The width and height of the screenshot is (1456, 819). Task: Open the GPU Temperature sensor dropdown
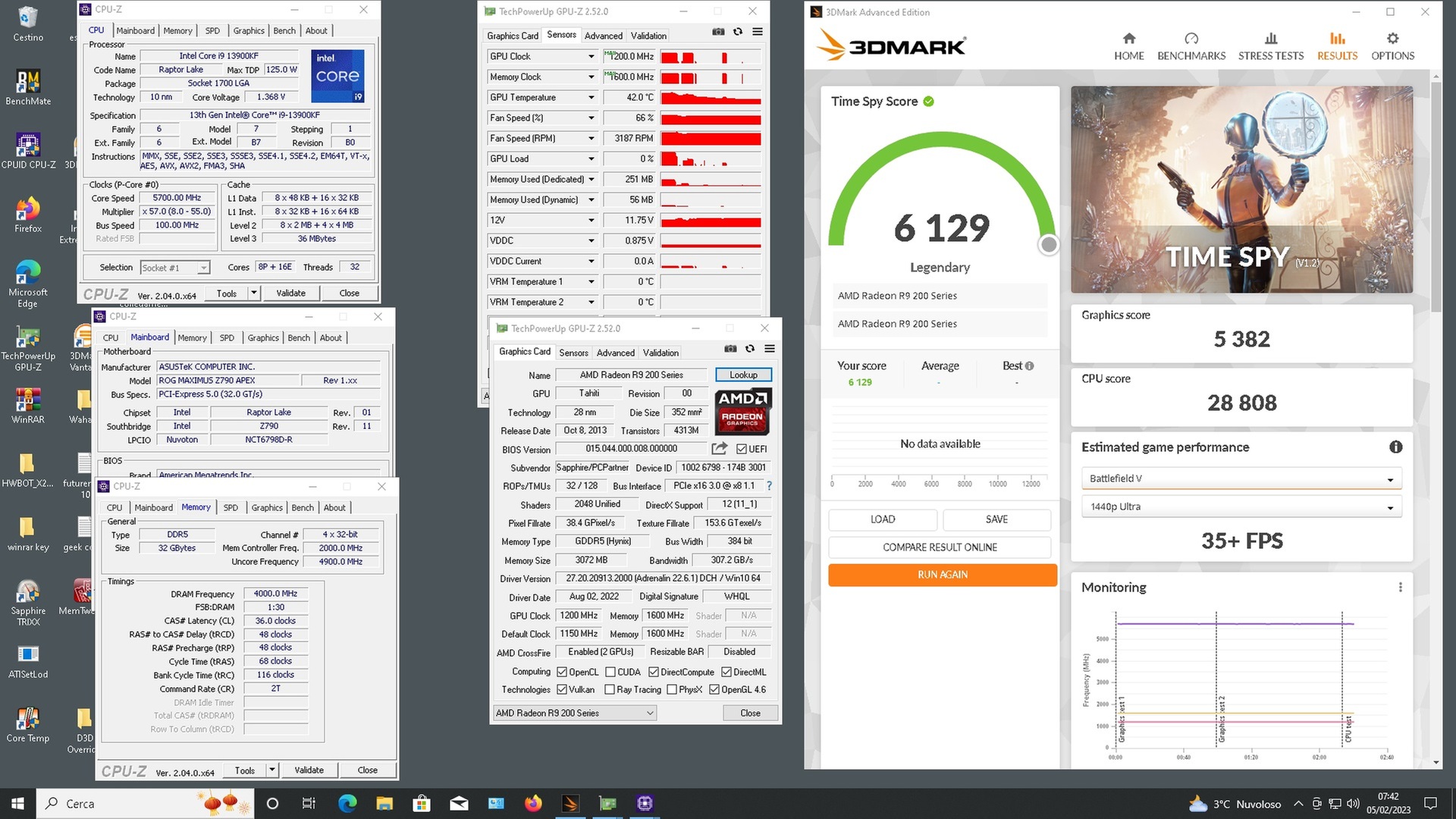591,97
